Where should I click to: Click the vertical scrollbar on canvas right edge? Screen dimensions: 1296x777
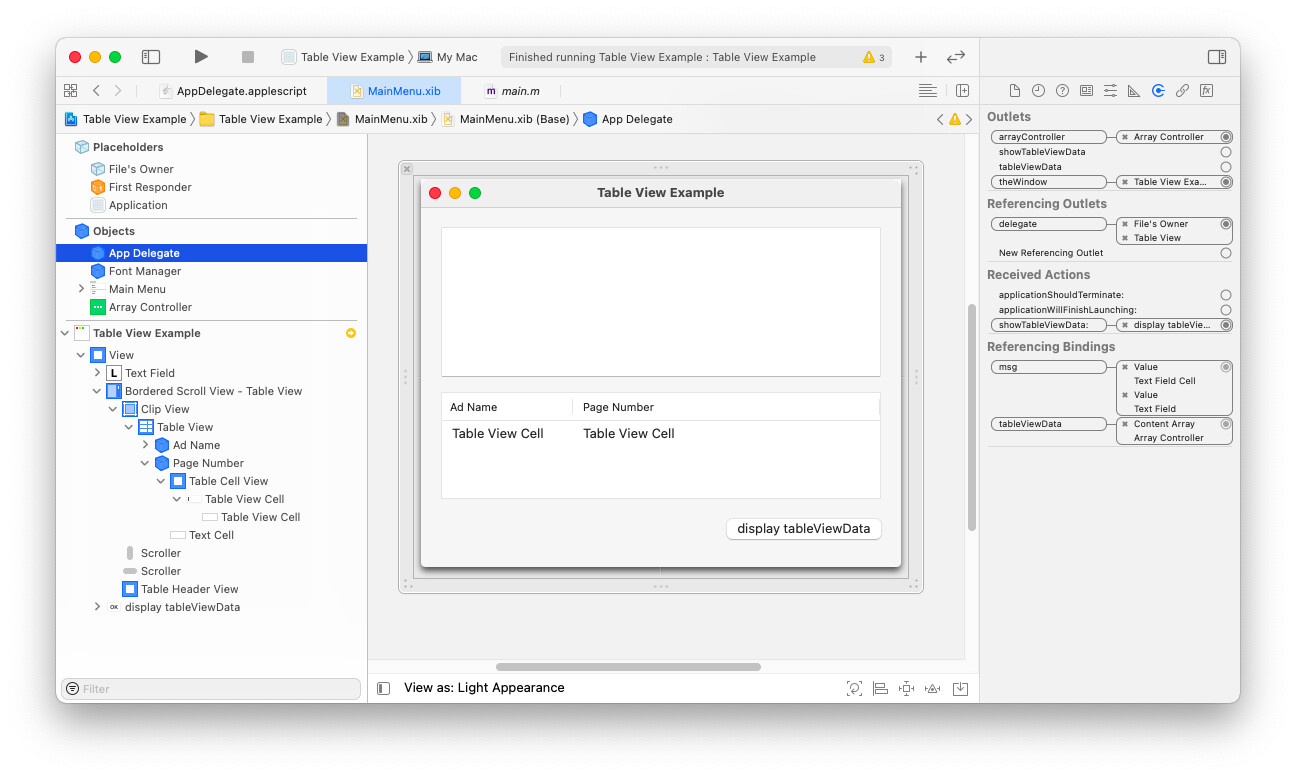click(x=971, y=418)
